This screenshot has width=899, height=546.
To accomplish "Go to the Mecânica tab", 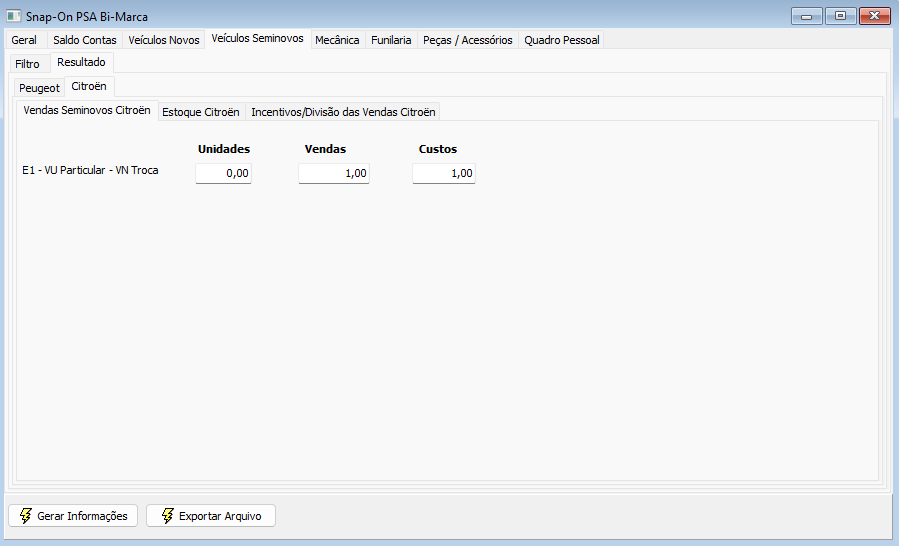I will click(x=337, y=40).
